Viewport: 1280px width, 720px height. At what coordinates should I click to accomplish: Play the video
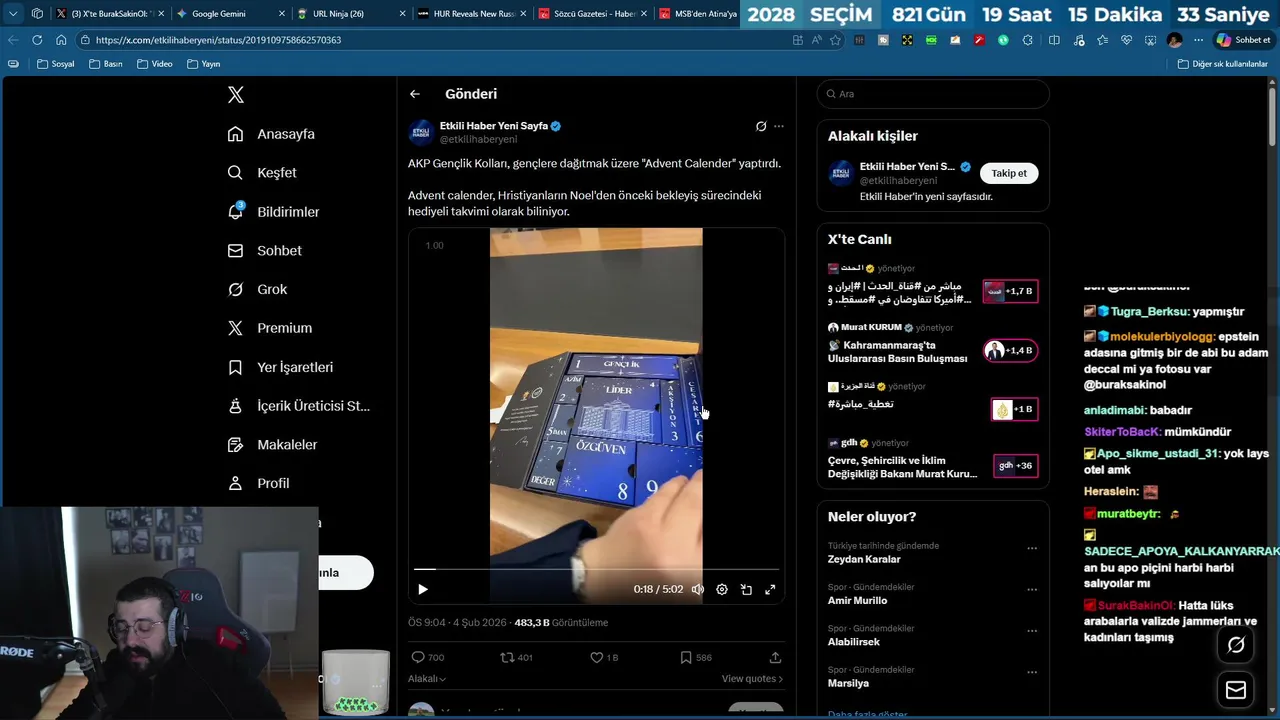423,590
